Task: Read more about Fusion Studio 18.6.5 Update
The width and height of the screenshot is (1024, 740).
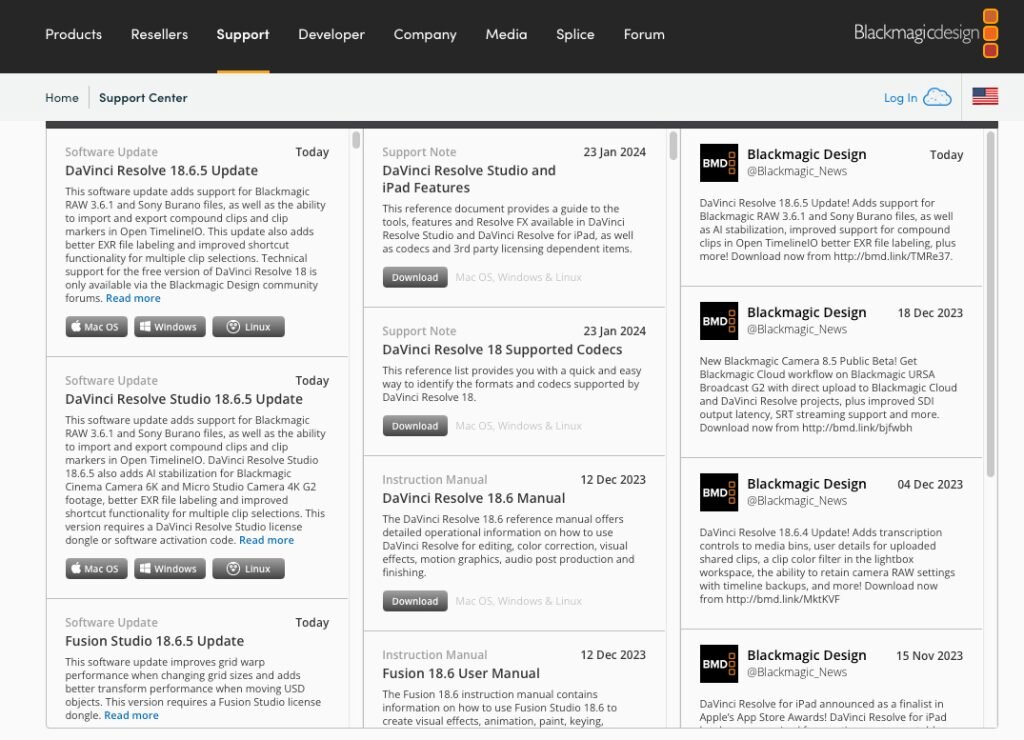Action: pos(131,715)
